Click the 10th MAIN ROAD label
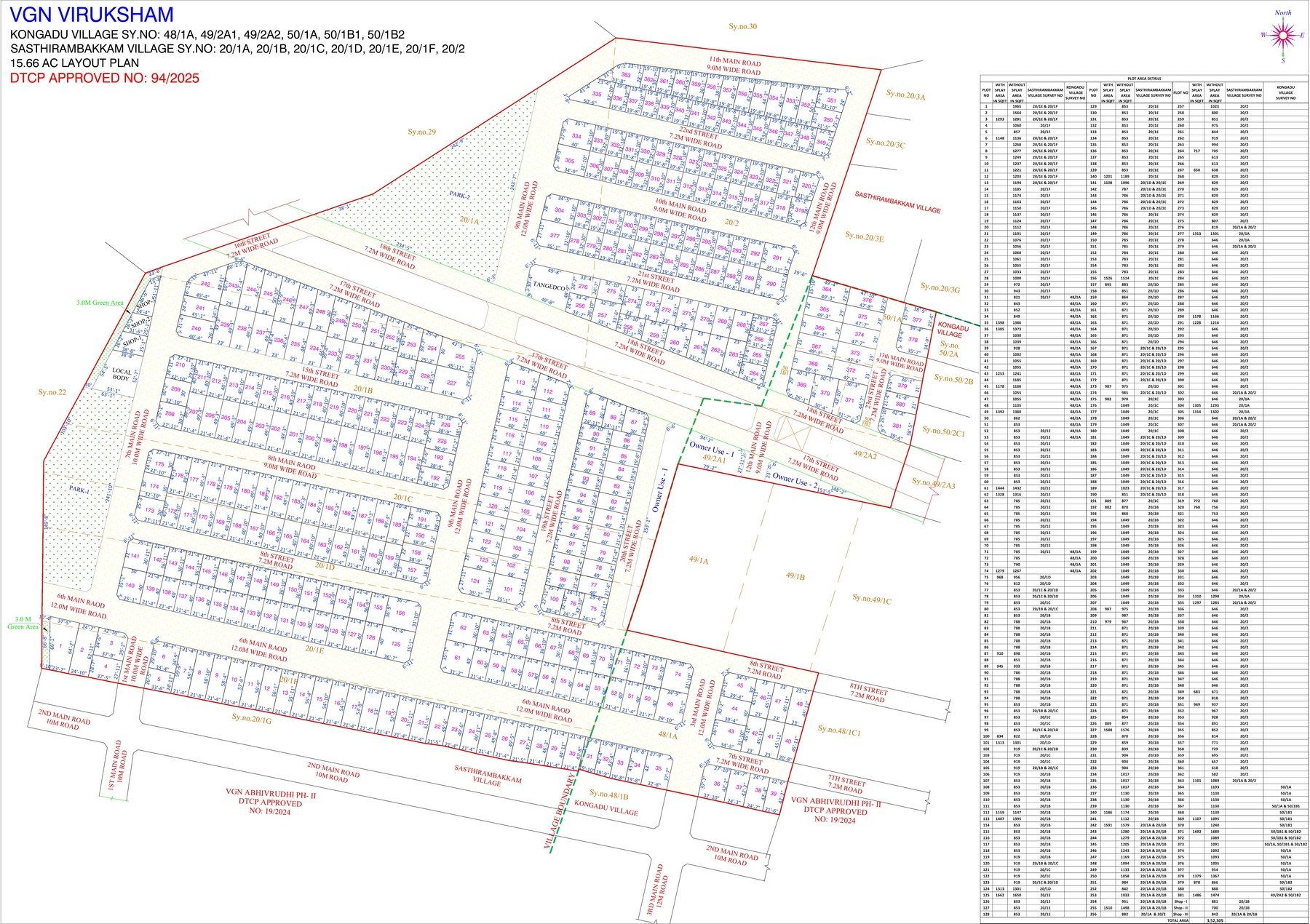The width and height of the screenshot is (1310, 924). click(x=680, y=210)
